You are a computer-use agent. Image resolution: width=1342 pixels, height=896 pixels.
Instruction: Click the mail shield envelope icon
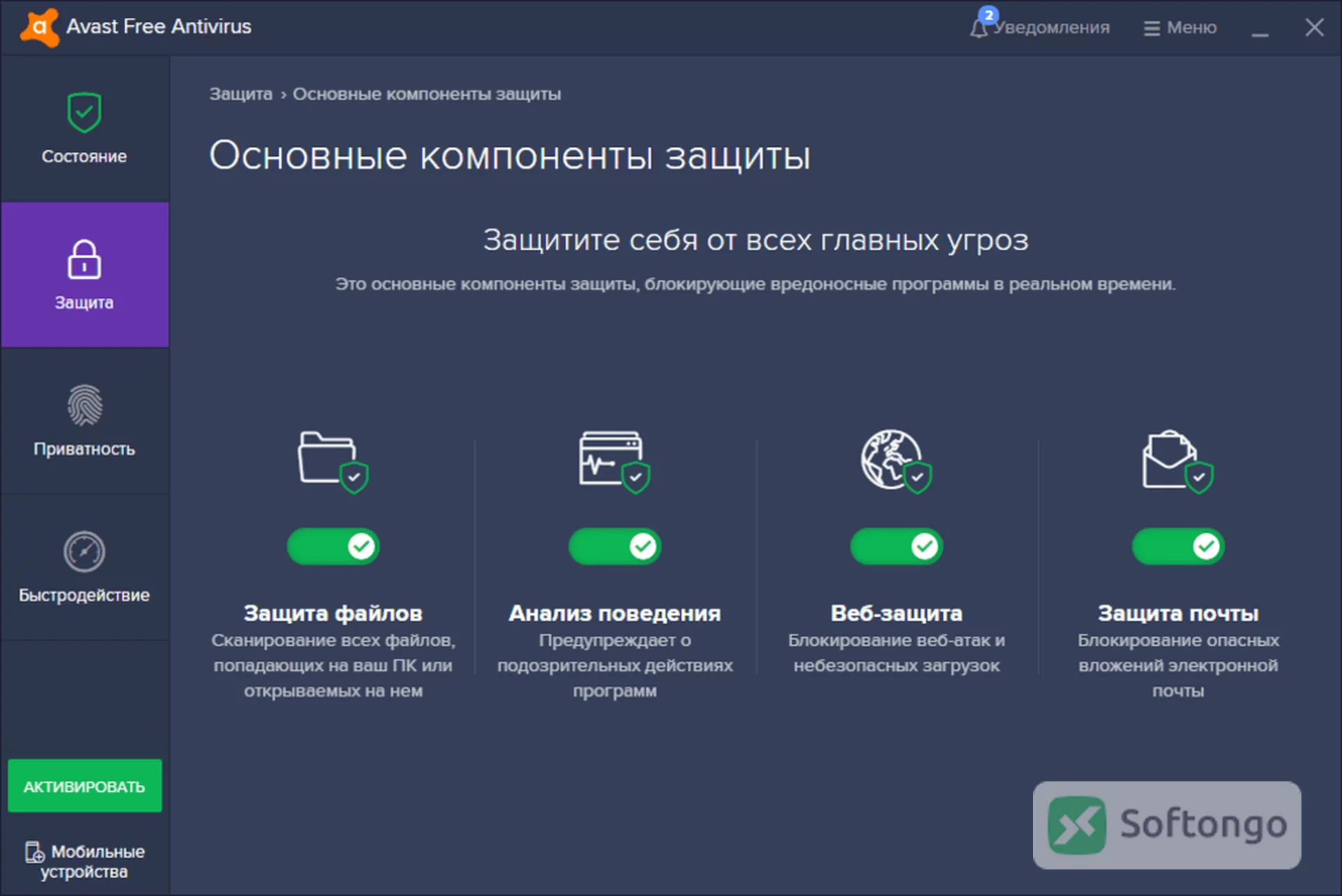[x=1178, y=461]
